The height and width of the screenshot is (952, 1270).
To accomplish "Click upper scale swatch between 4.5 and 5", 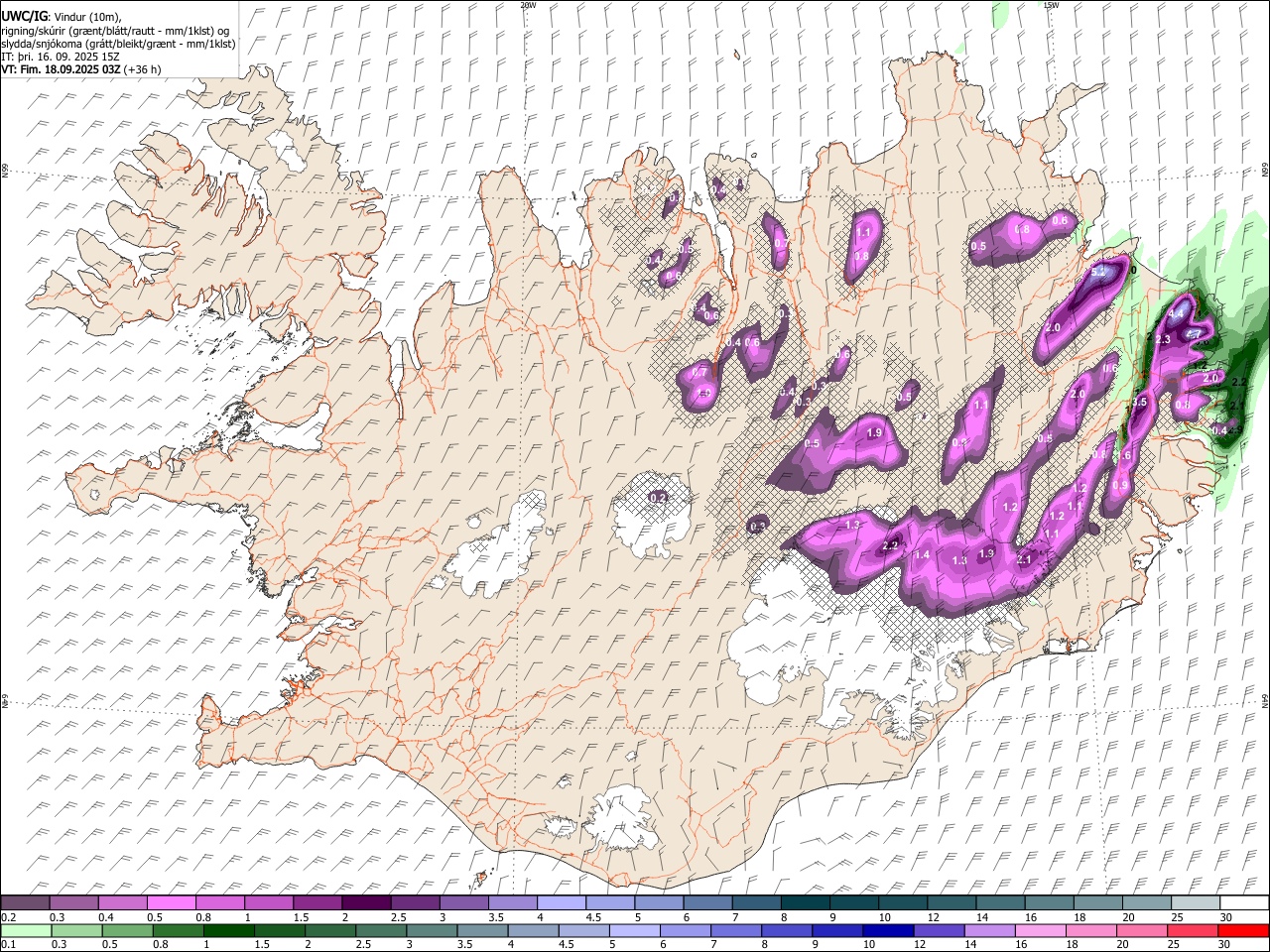I will (609, 902).
